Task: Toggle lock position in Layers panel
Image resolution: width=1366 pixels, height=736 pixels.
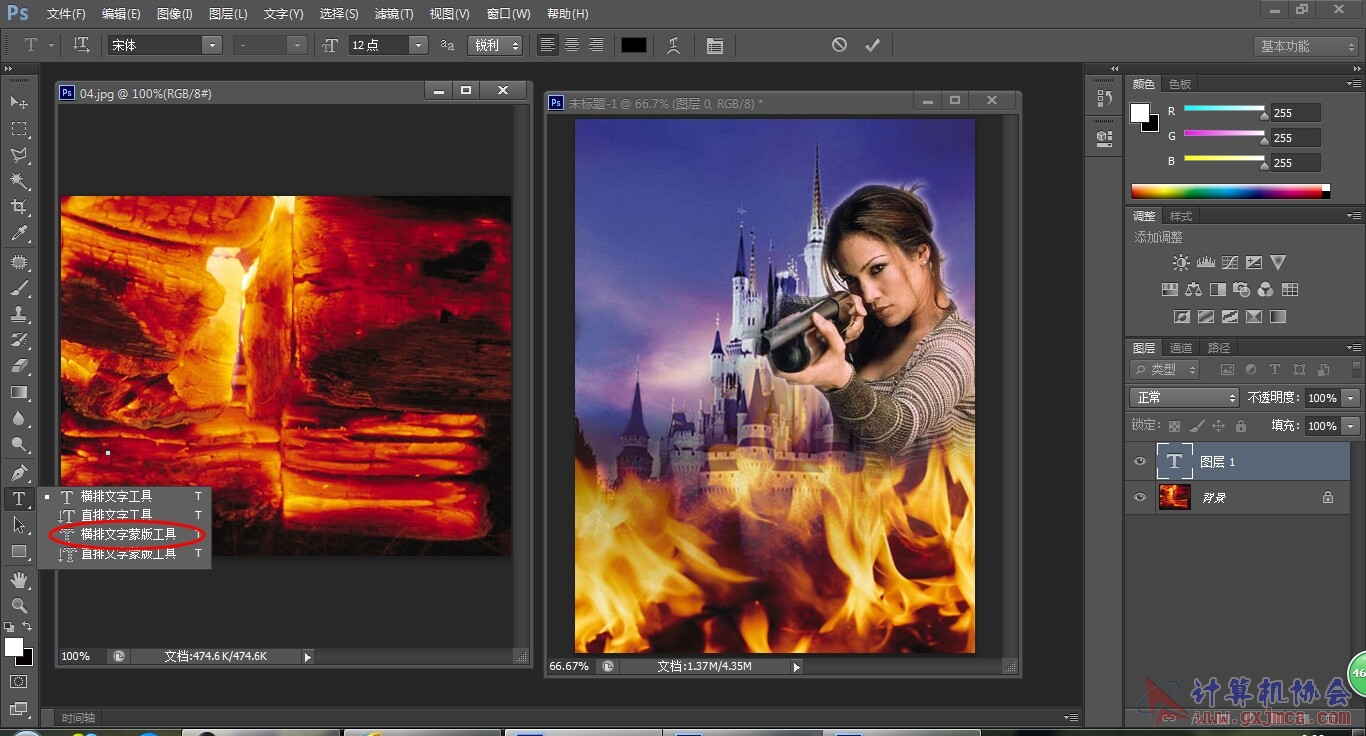Action: point(1218,426)
